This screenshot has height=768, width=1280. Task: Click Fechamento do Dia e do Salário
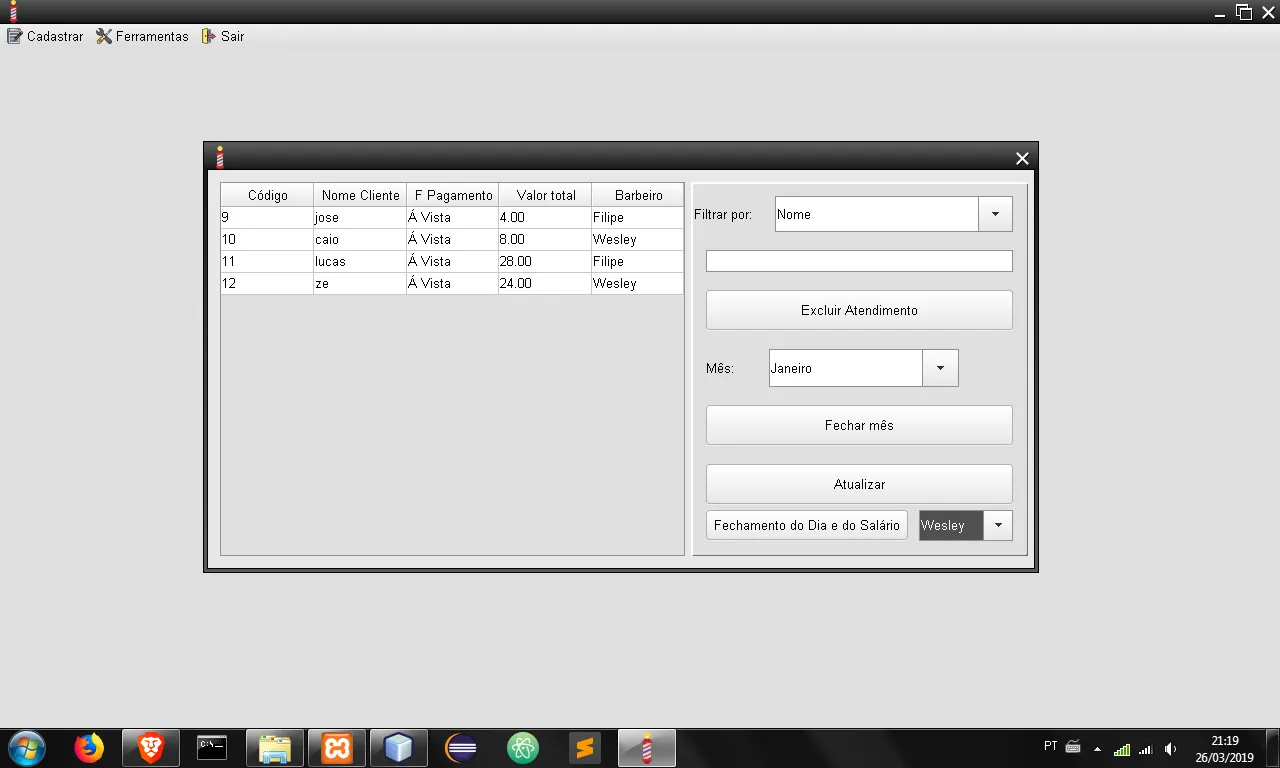click(807, 525)
